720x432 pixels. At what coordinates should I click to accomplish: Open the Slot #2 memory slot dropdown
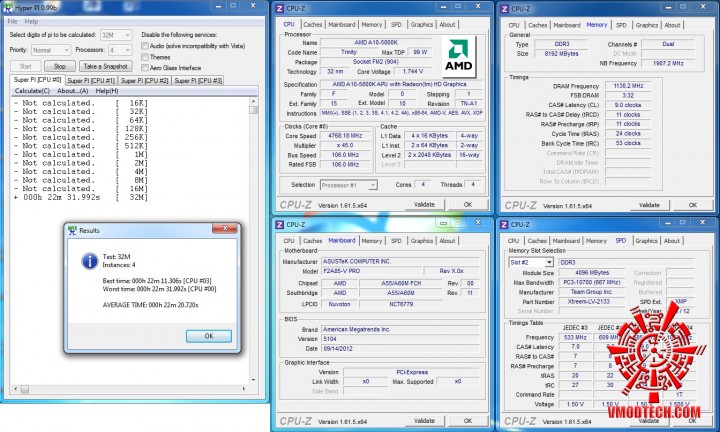pyautogui.click(x=549, y=262)
